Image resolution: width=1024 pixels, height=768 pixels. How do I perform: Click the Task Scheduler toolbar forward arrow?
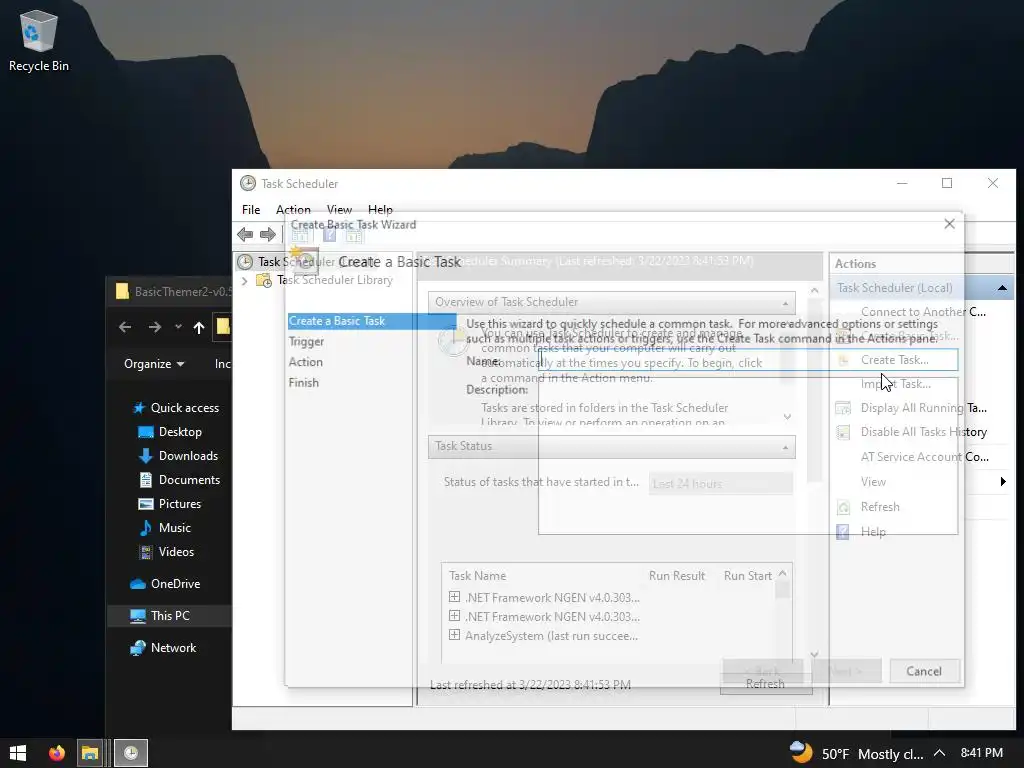[x=268, y=234]
